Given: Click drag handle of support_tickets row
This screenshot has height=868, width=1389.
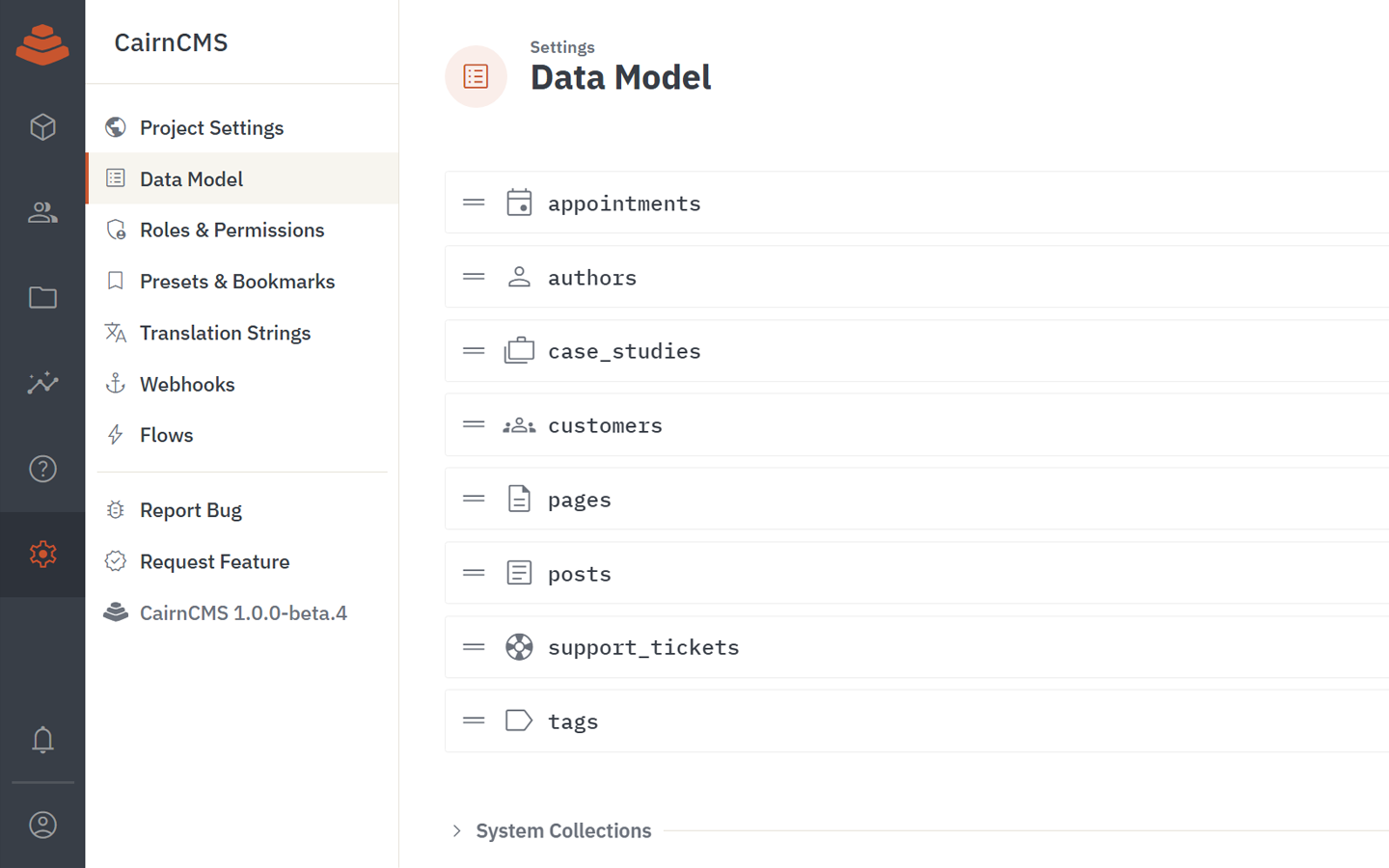Looking at the screenshot, I should [474, 646].
